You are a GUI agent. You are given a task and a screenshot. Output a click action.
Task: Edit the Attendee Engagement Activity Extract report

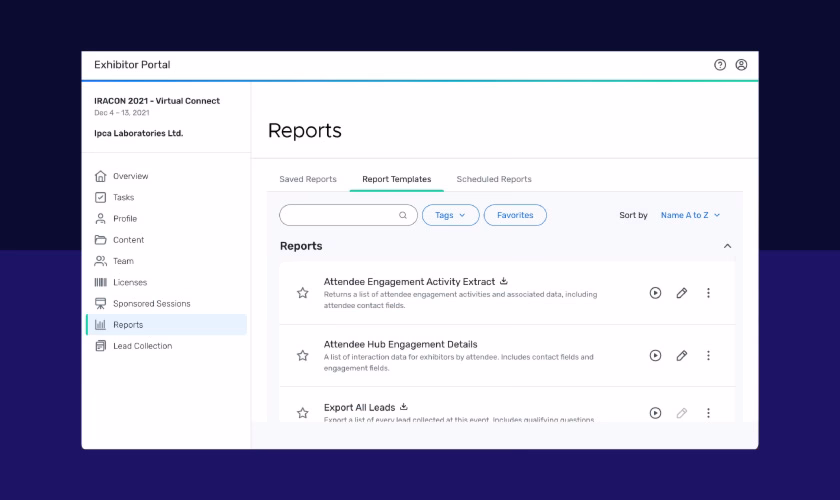pyautogui.click(x=681, y=293)
